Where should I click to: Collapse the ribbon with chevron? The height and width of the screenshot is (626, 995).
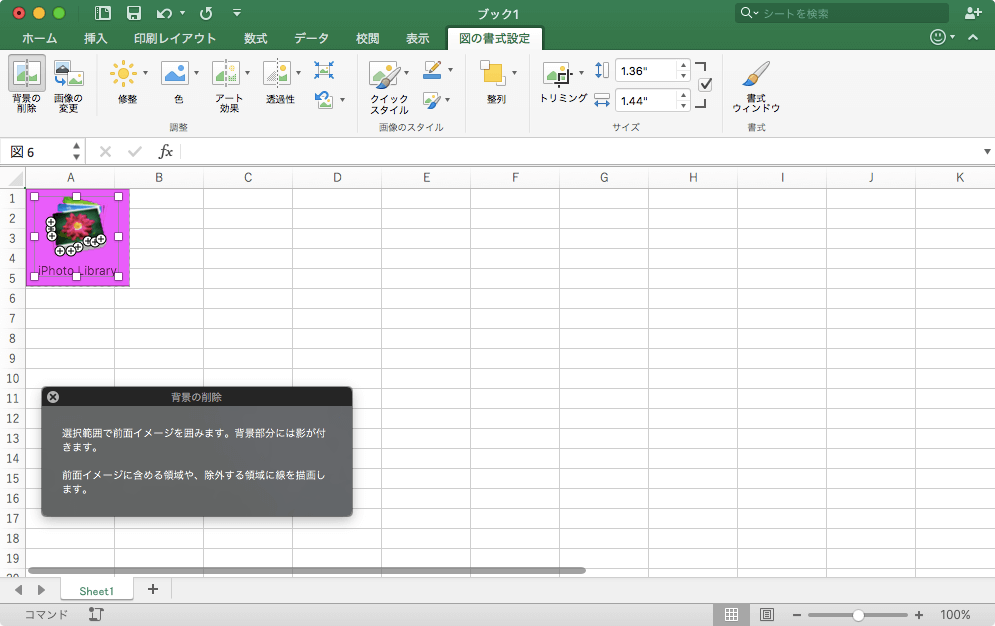point(973,37)
